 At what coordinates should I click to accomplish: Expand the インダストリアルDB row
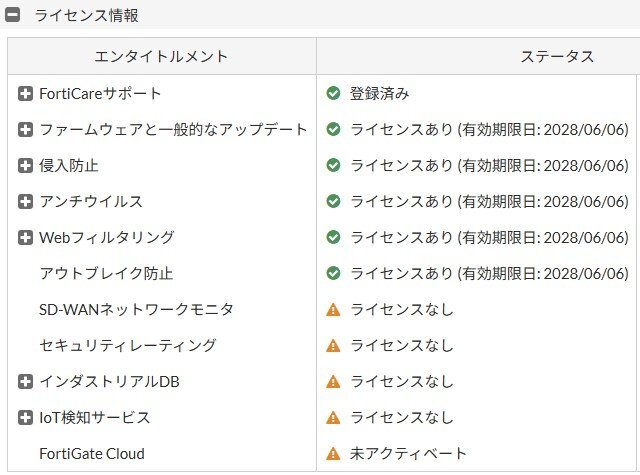[x=26, y=381]
